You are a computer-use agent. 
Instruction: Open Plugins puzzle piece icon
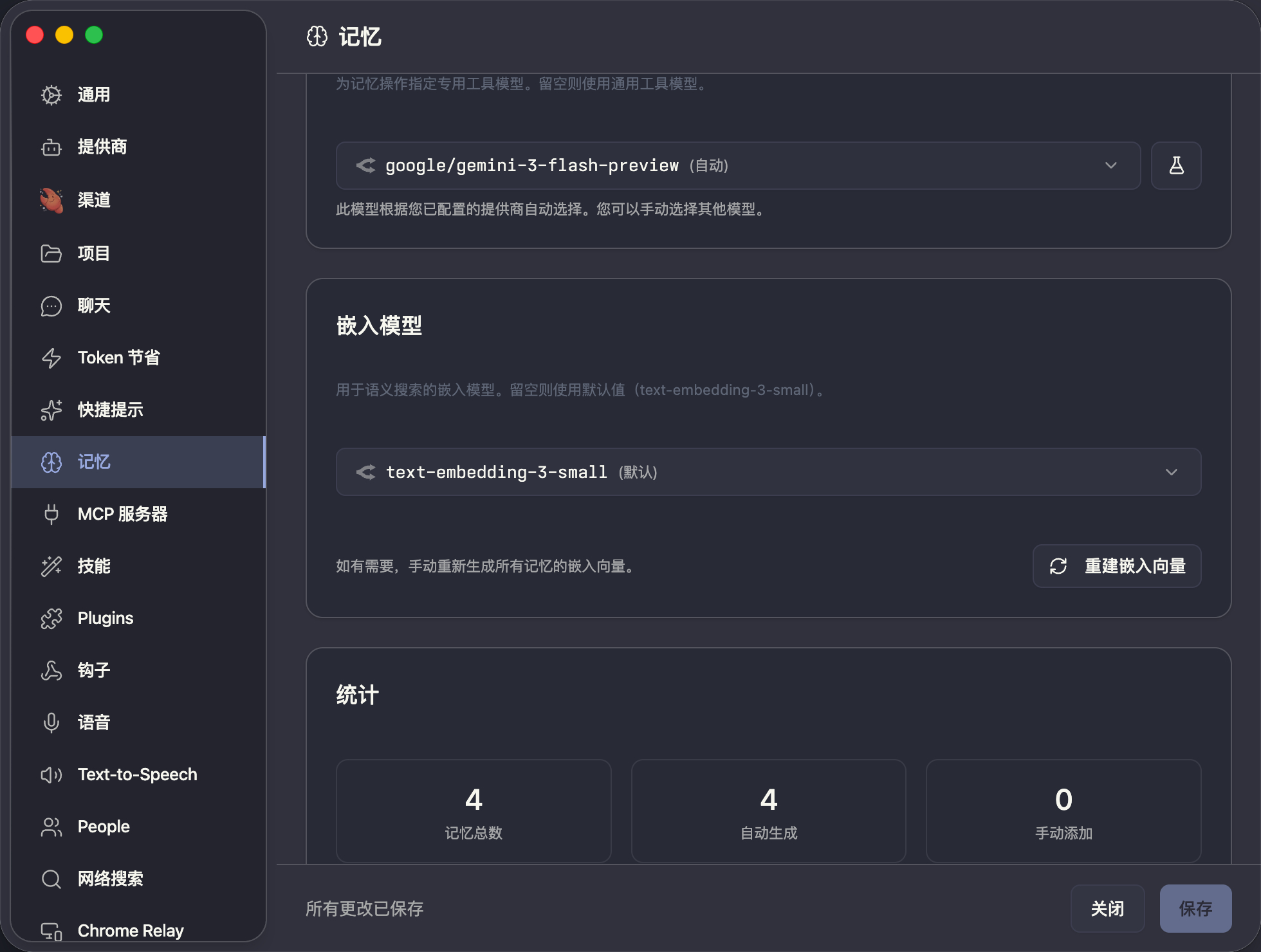tap(51, 618)
